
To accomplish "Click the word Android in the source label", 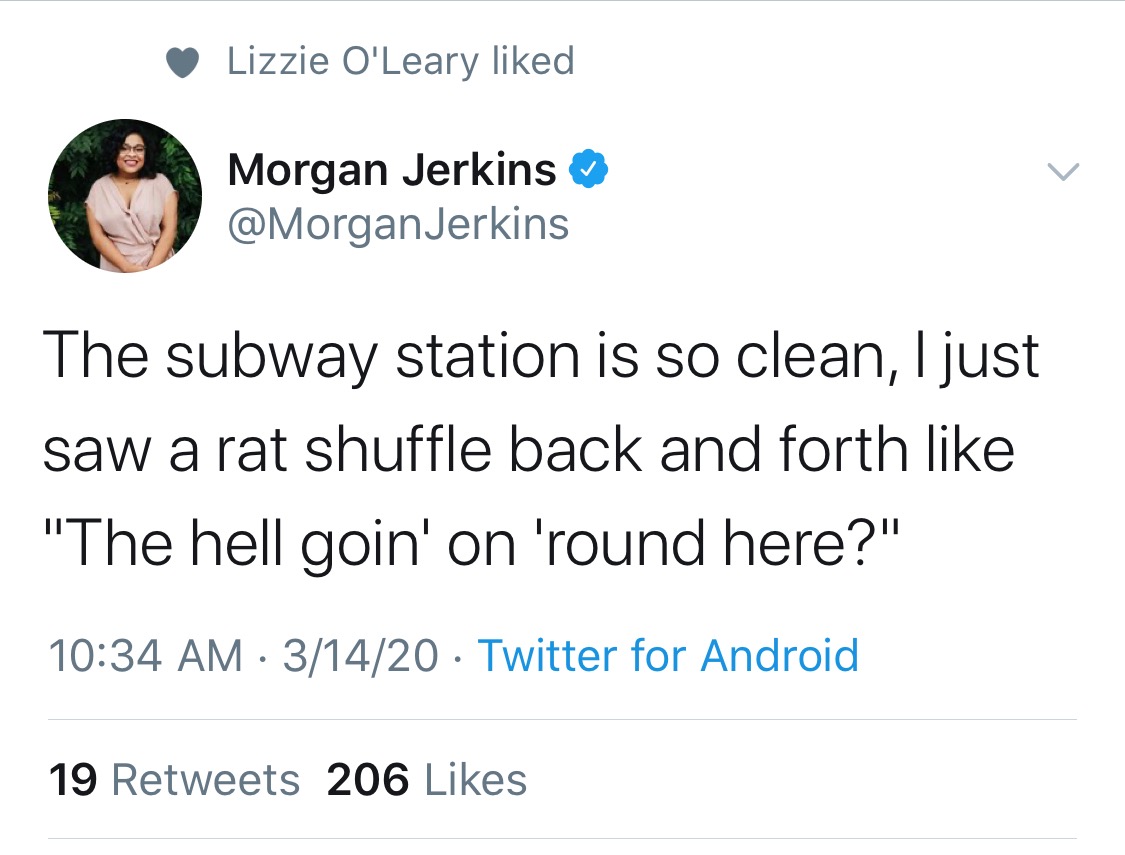I will click(780, 656).
